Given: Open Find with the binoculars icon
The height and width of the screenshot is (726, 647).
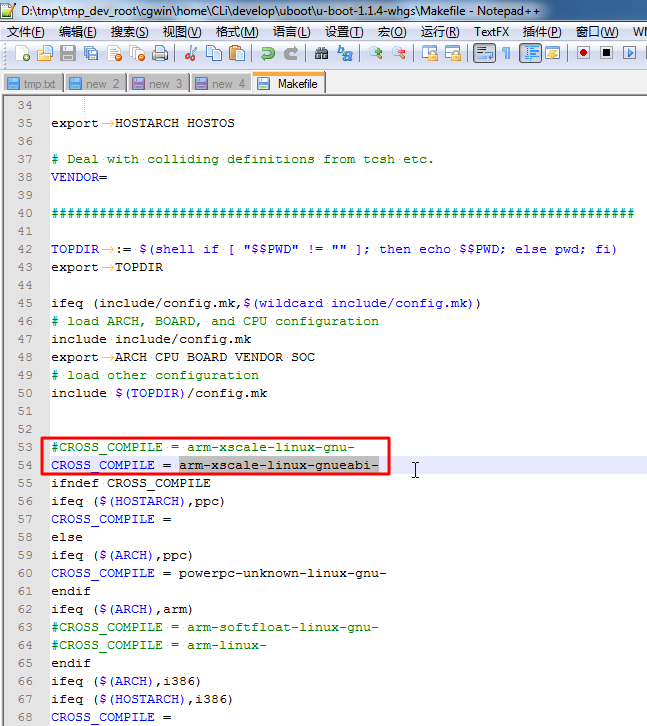Looking at the screenshot, I should pyautogui.click(x=321, y=53).
